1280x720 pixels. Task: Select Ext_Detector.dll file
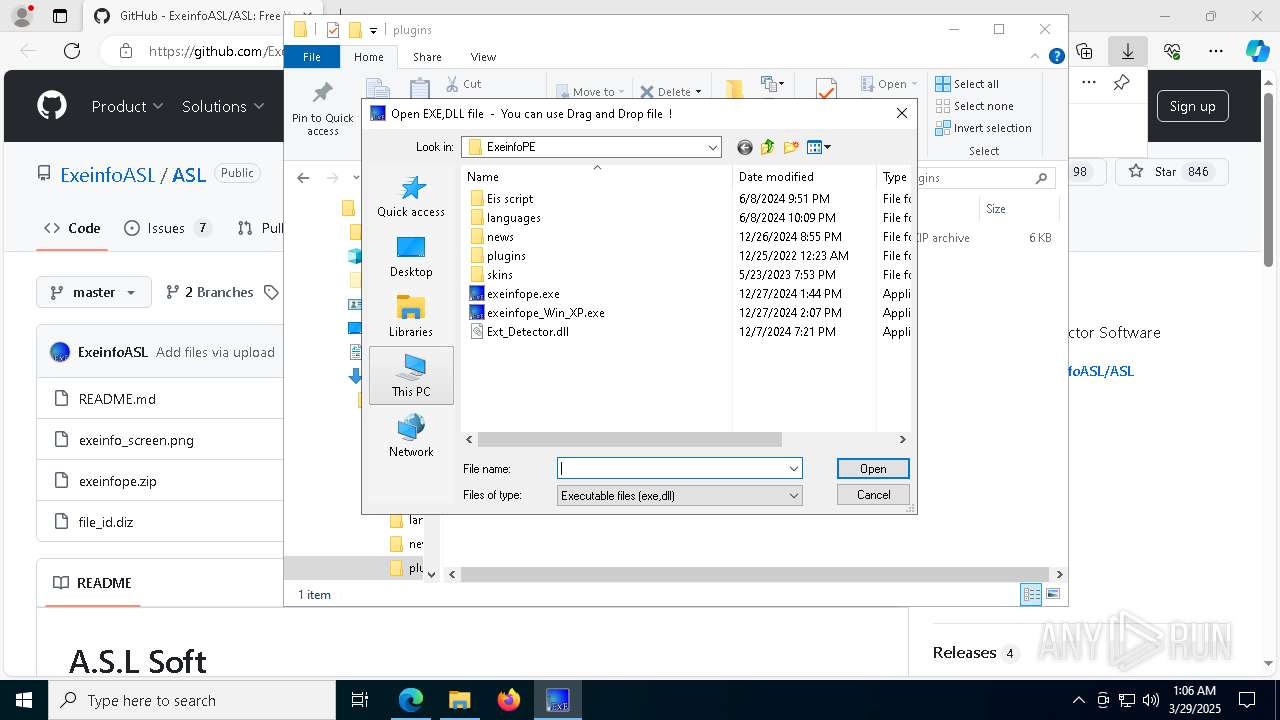[519, 331]
